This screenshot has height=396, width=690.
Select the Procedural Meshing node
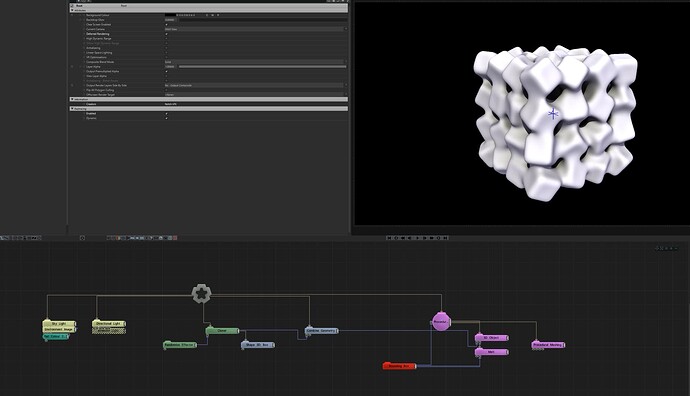click(x=548, y=345)
